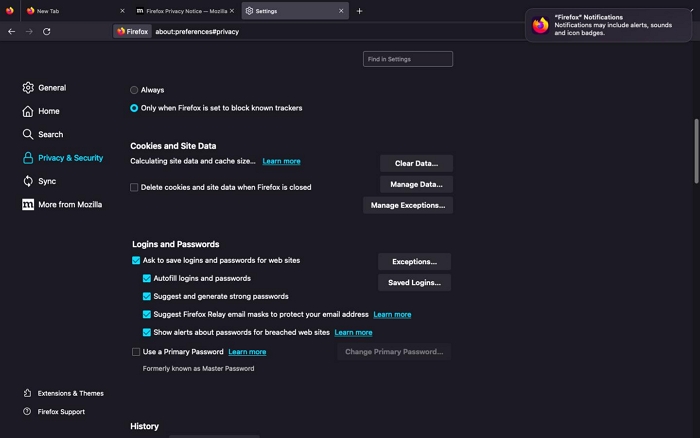Open Learn more about breached sites
Image resolution: width=700 pixels, height=438 pixels.
pyautogui.click(x=353, y=332)
